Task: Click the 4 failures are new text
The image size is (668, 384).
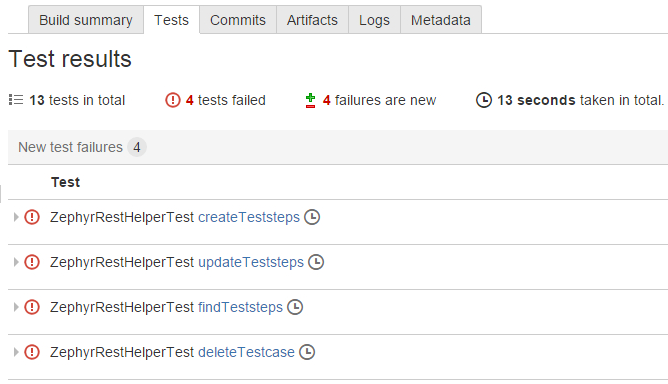Action: pyautogui.click(x=380, y=100)
